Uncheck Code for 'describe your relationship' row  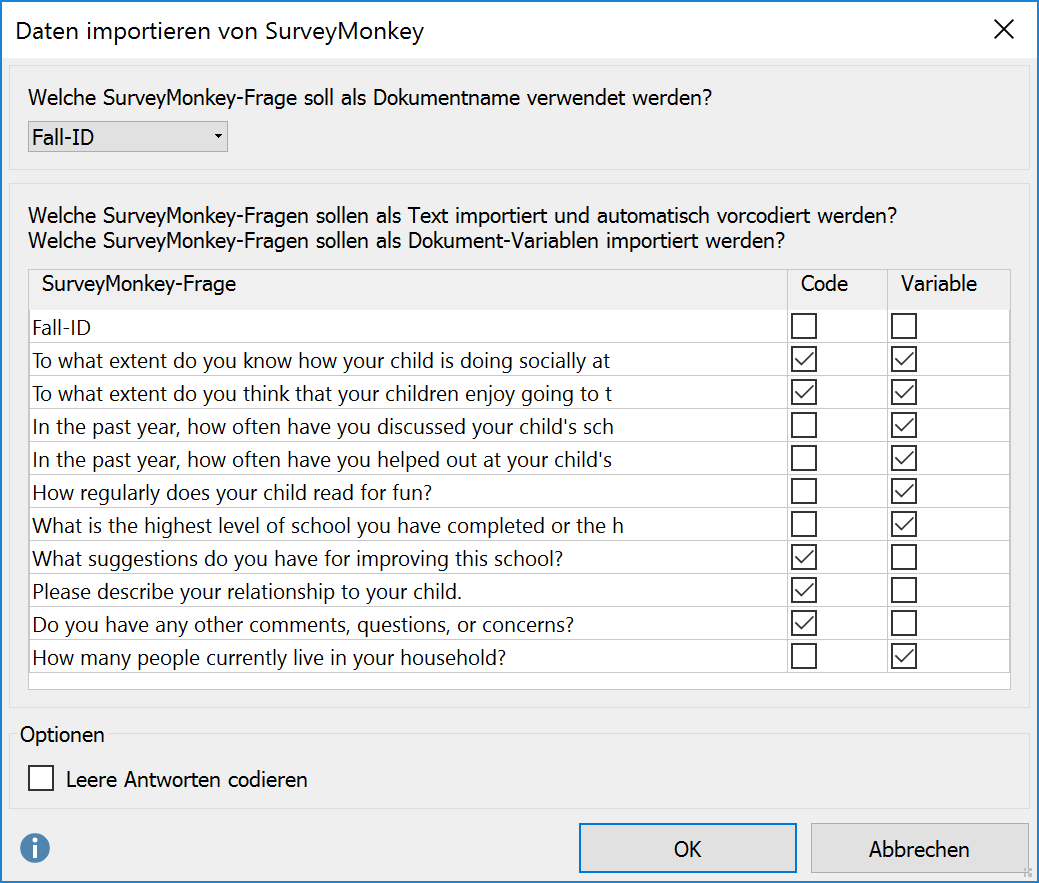pyautogui.click(x=804, y=590)
